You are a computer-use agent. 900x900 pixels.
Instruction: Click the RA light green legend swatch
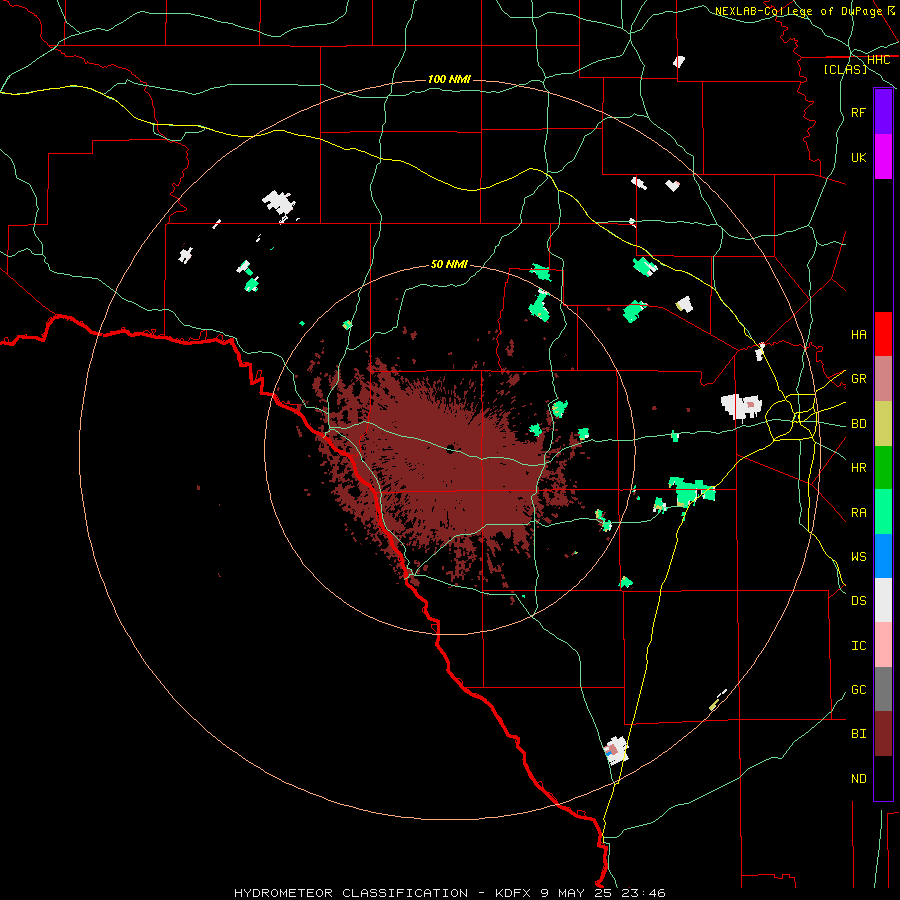[x=883, y=512]
